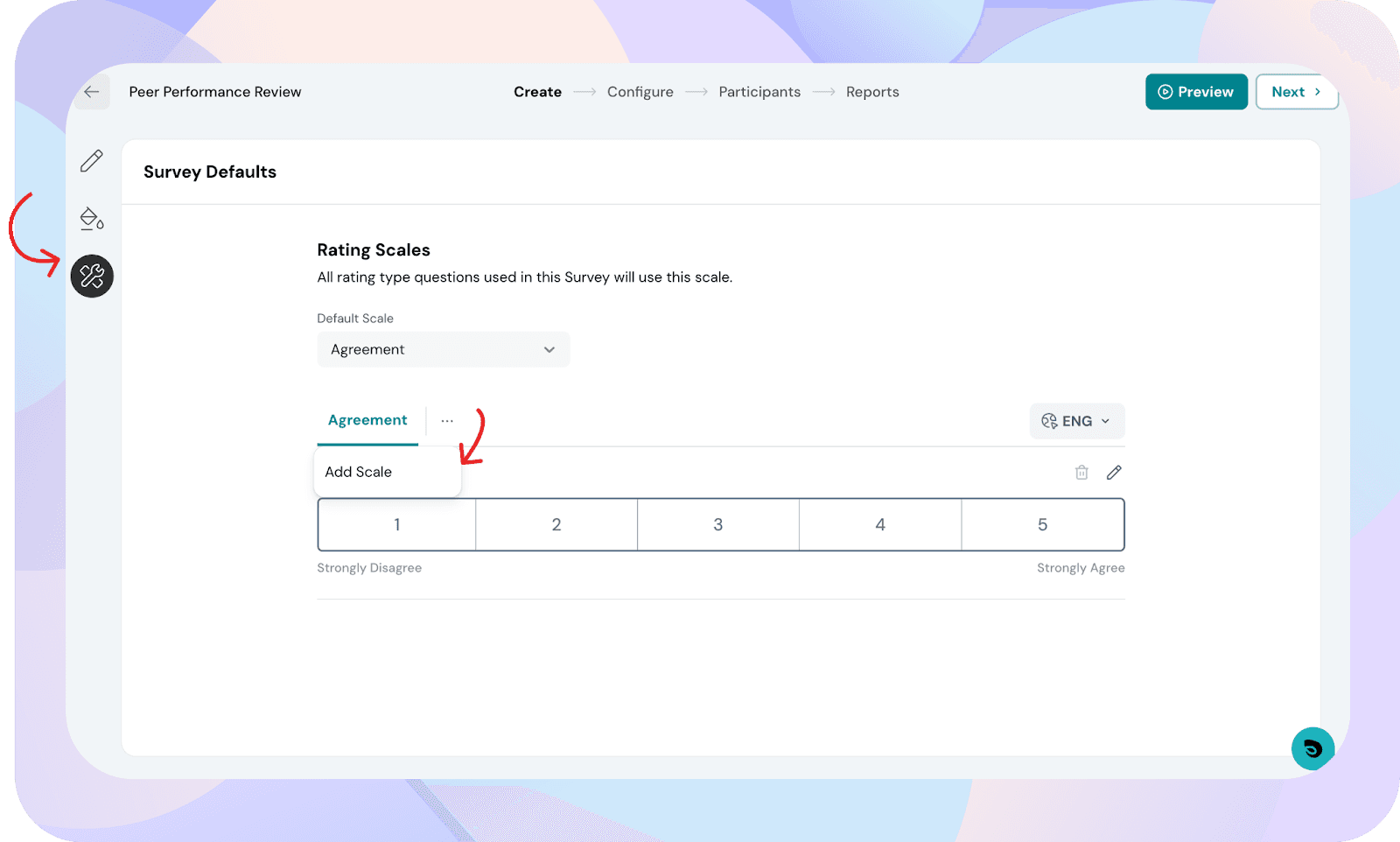The image size is (1400, 842).
Task: Expand the Default Scale dropdown
Action: 444,349
